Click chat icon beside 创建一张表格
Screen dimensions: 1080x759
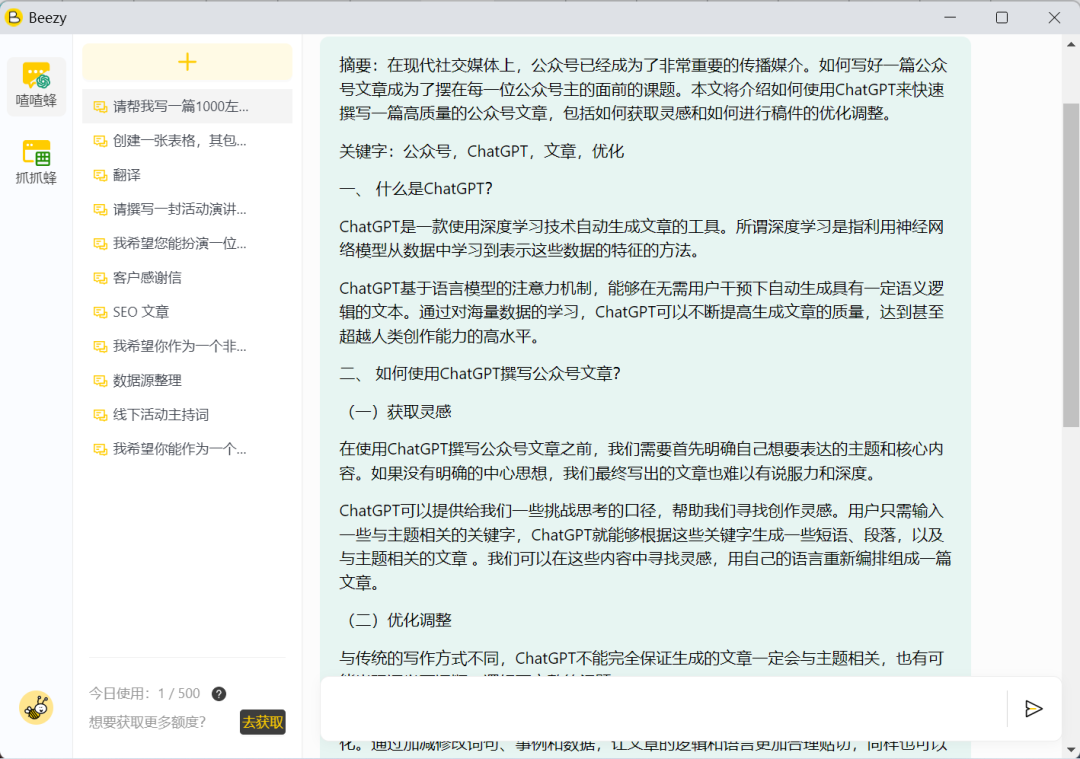pos(100,141)
